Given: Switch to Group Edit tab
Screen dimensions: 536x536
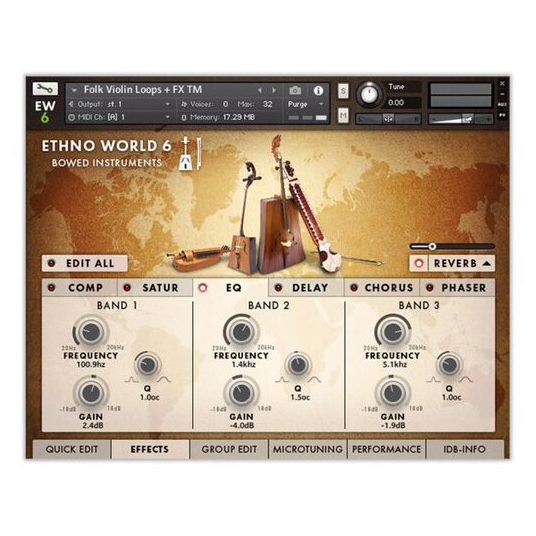Looking at the screenshot, I should tap(229, 449).
